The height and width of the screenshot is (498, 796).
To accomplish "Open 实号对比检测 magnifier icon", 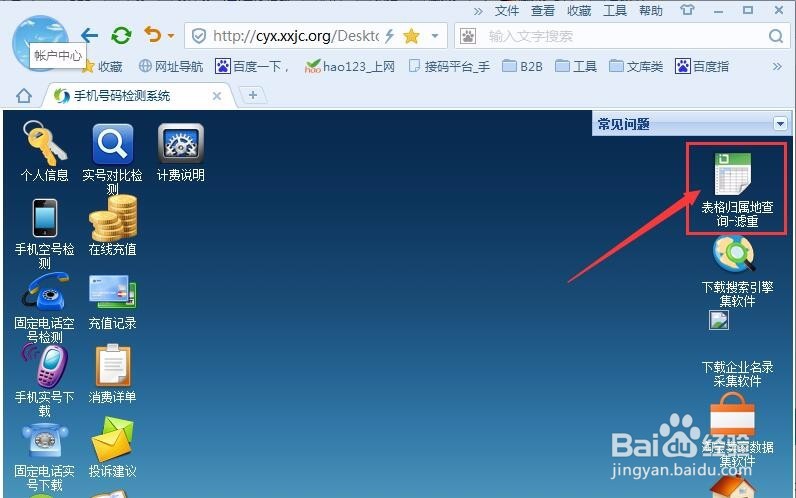I will 113,144.
